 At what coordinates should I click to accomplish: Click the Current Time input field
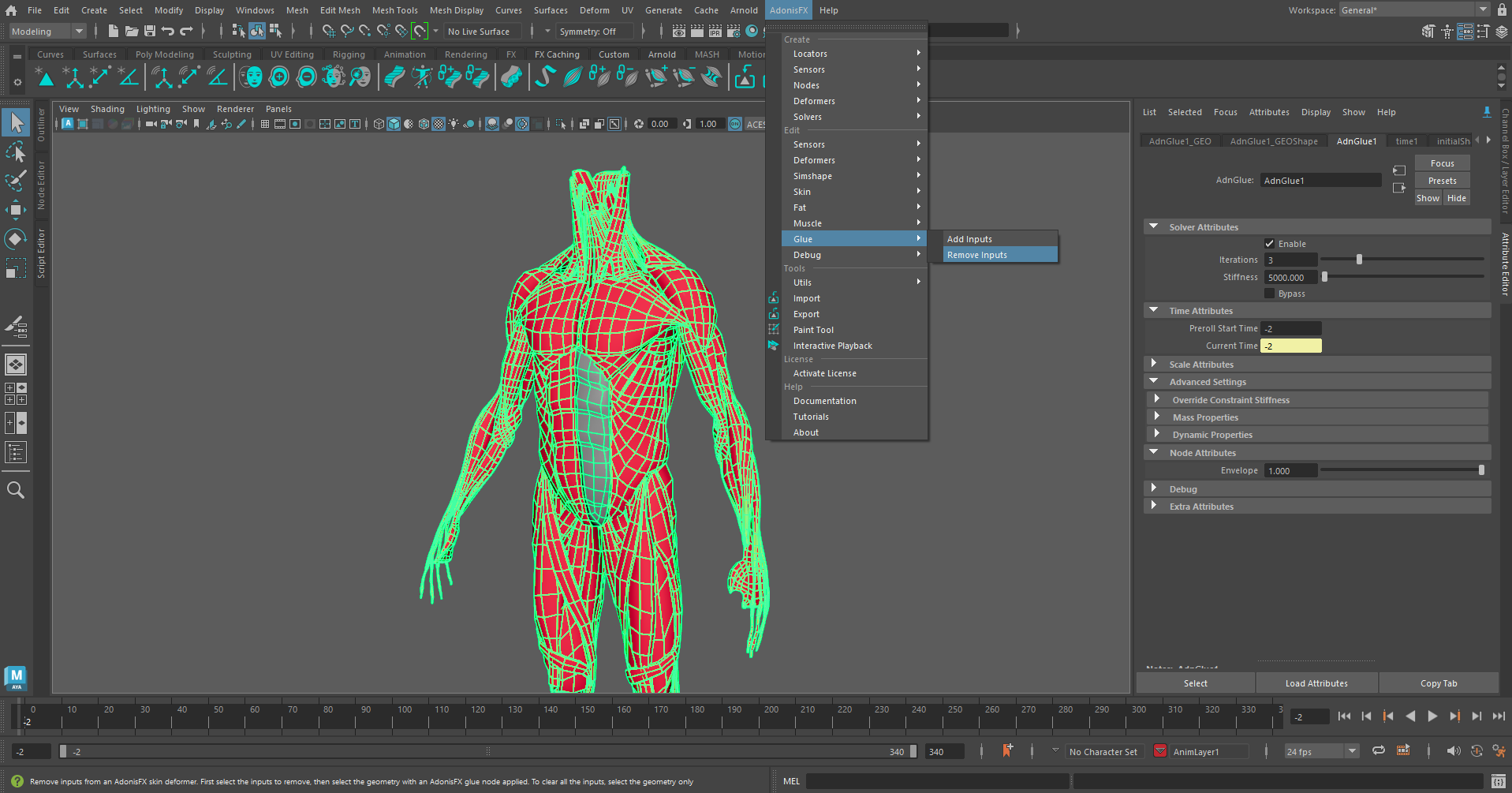(x=1290, y=346)
